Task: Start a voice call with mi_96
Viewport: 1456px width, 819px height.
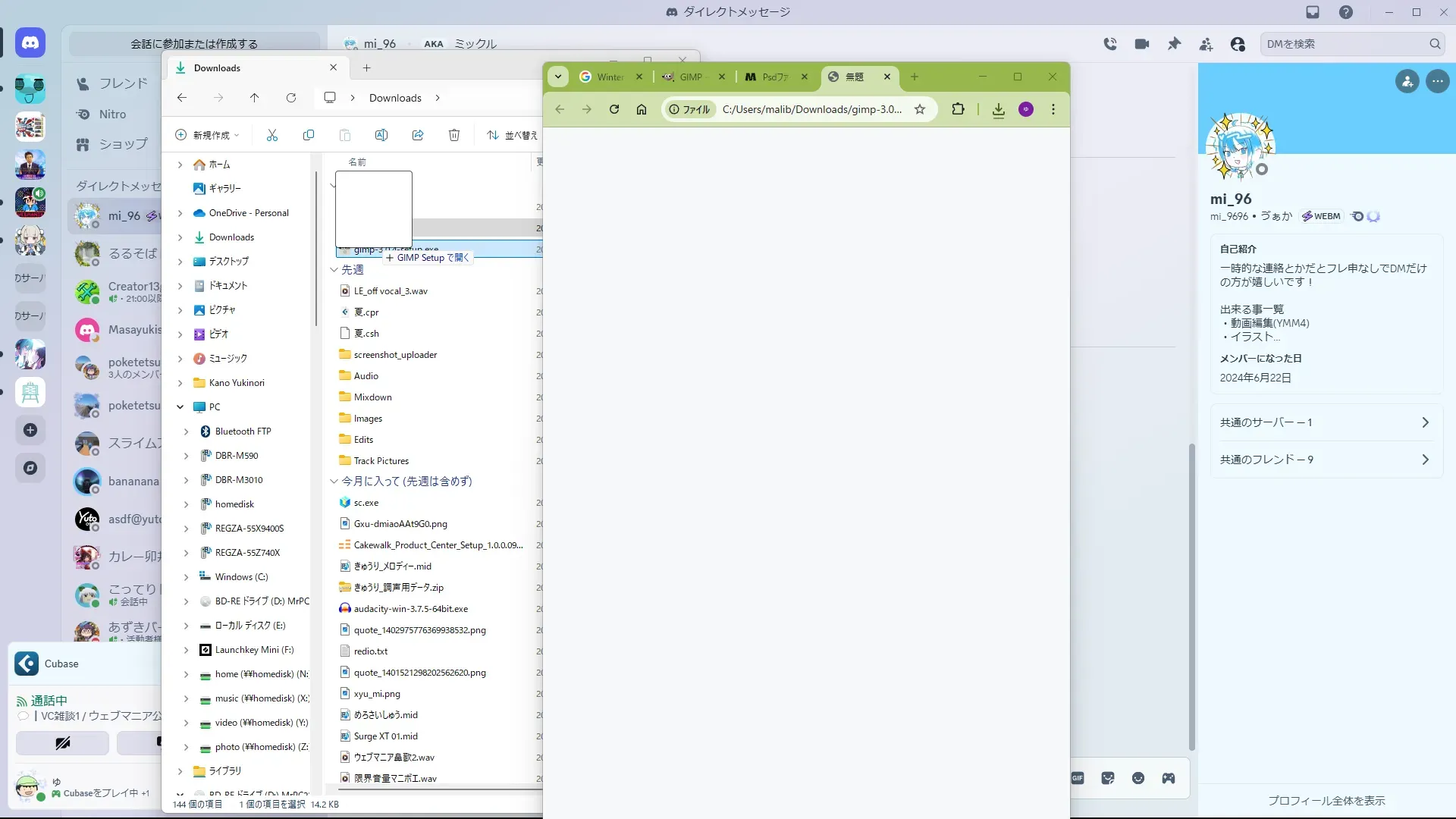Action: (1110, 44)
